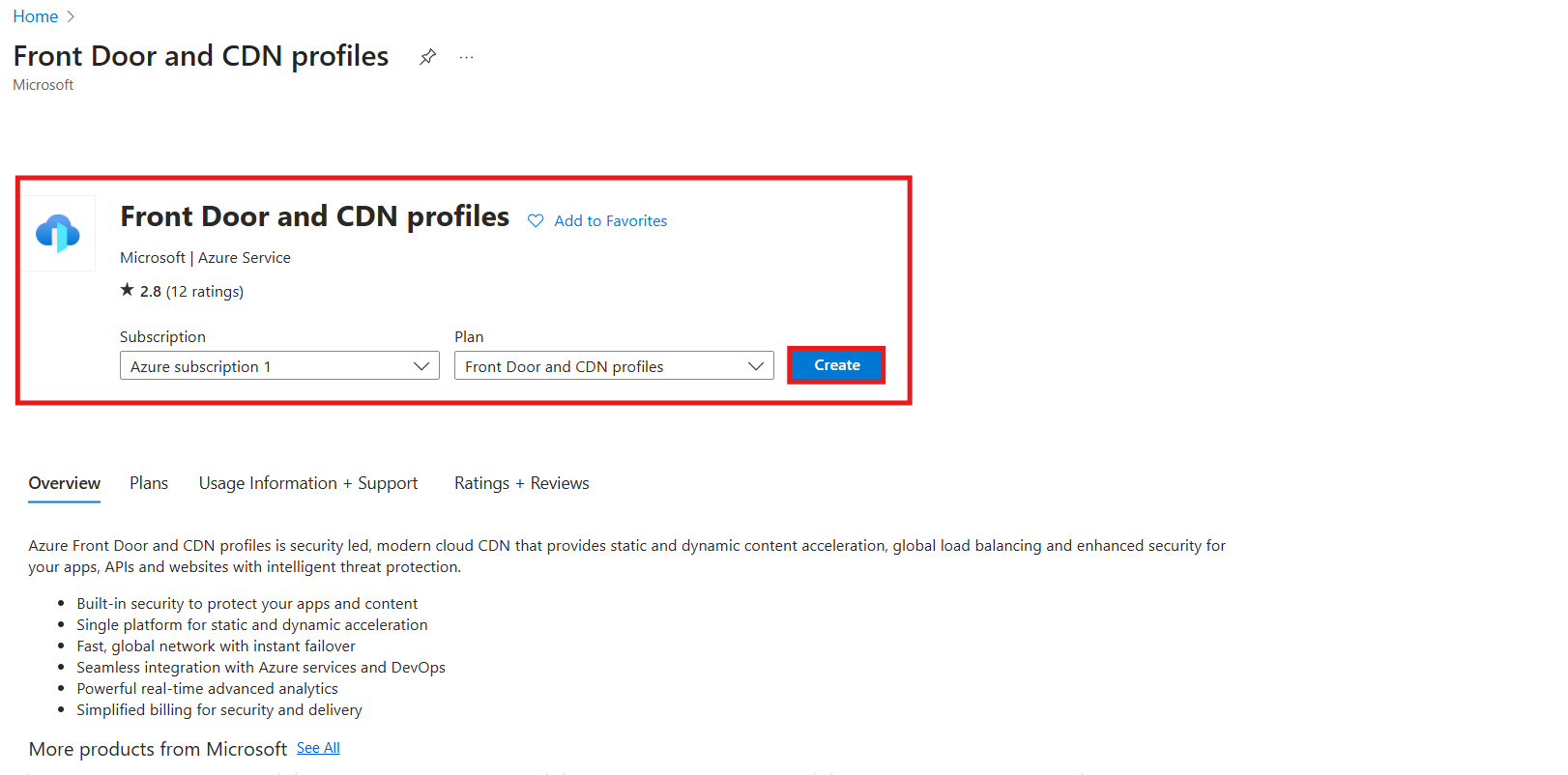This screenshot has width=1568, height=775.
Task: Add Front Door and CDN profiles to Favorites
Action: pyautogui.click(x=610, y=220)
